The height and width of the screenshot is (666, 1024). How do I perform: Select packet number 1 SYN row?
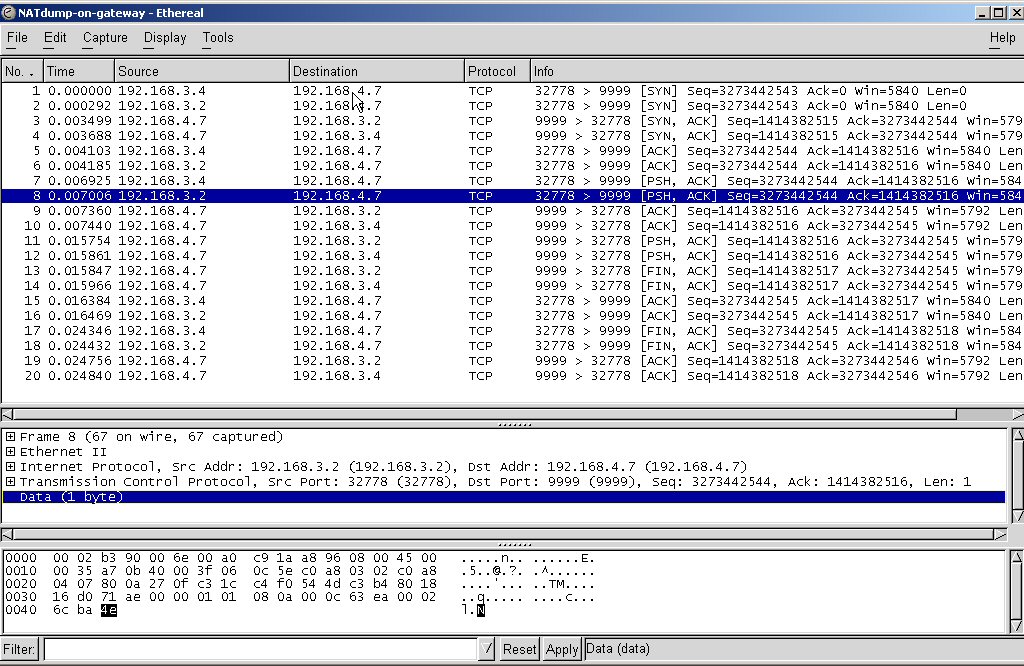click(x=400, y=91)
